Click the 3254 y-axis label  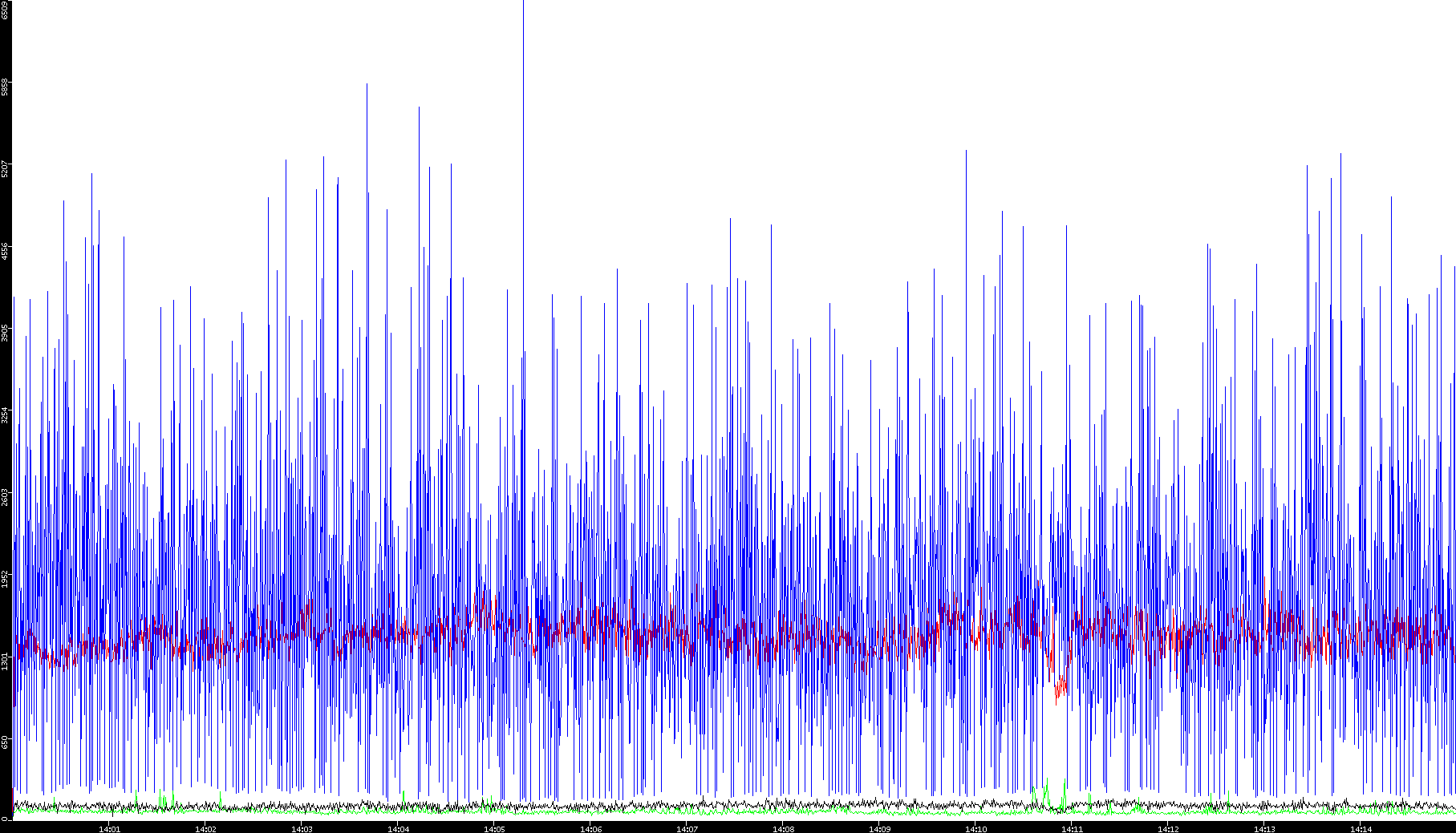5,414
